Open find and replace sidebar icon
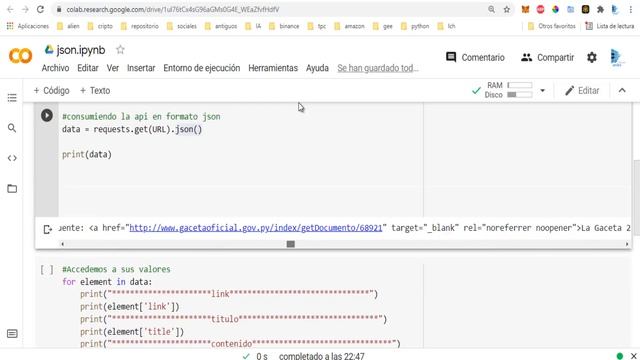Screen dimensions: 640x360 pyautogui.click(x=12, y=128)
